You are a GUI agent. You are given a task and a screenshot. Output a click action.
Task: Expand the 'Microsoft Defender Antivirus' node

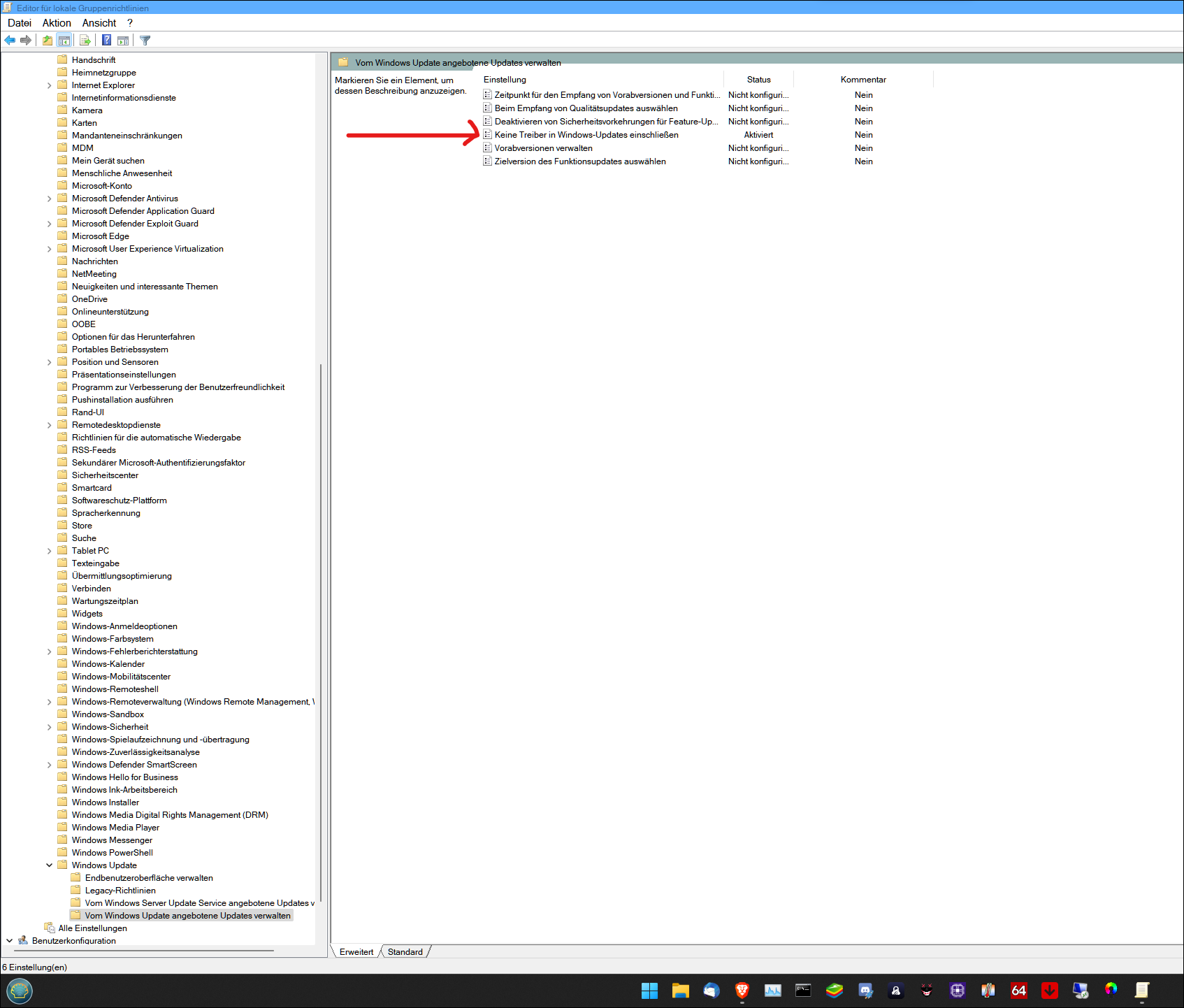pos(50,199)
